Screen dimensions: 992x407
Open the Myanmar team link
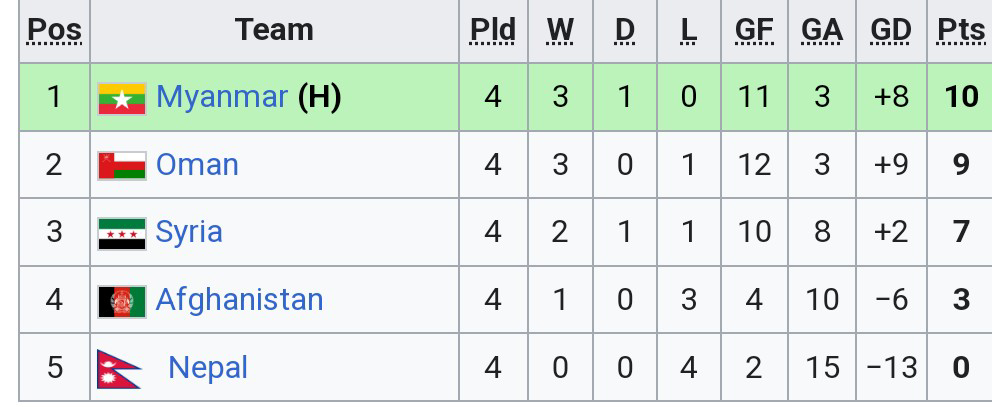coord(222,97)
